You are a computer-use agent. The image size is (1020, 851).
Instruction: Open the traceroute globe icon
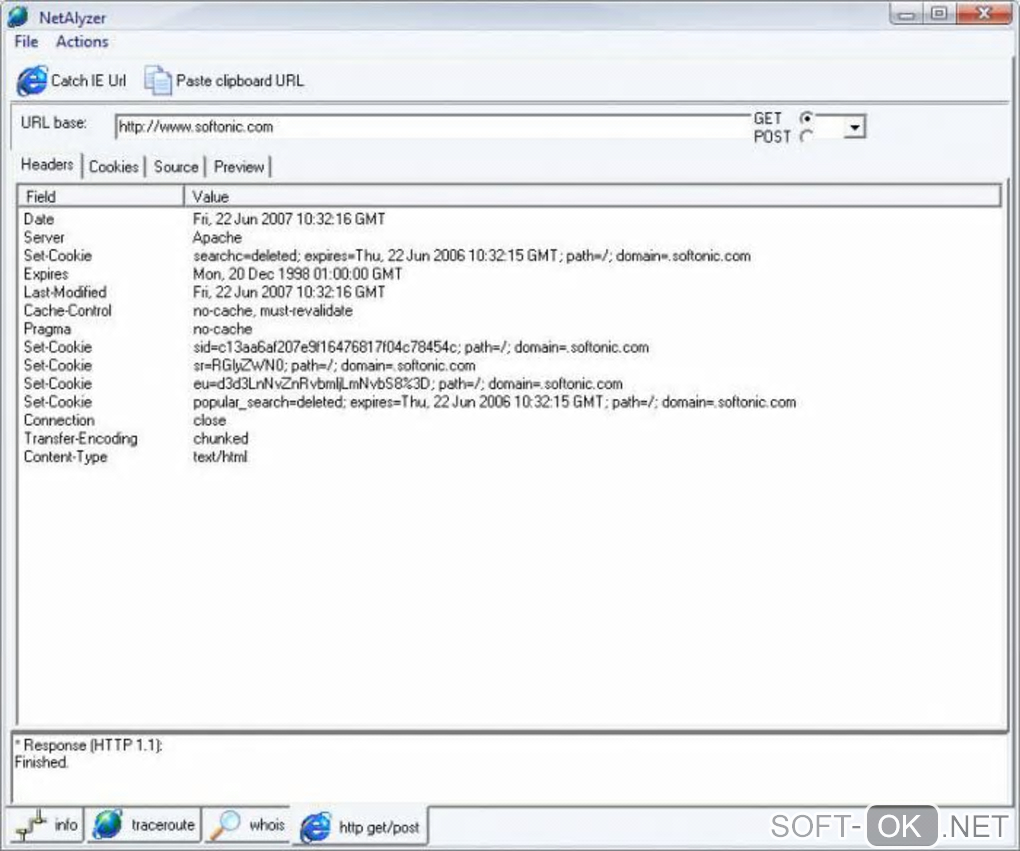(108, 825)
